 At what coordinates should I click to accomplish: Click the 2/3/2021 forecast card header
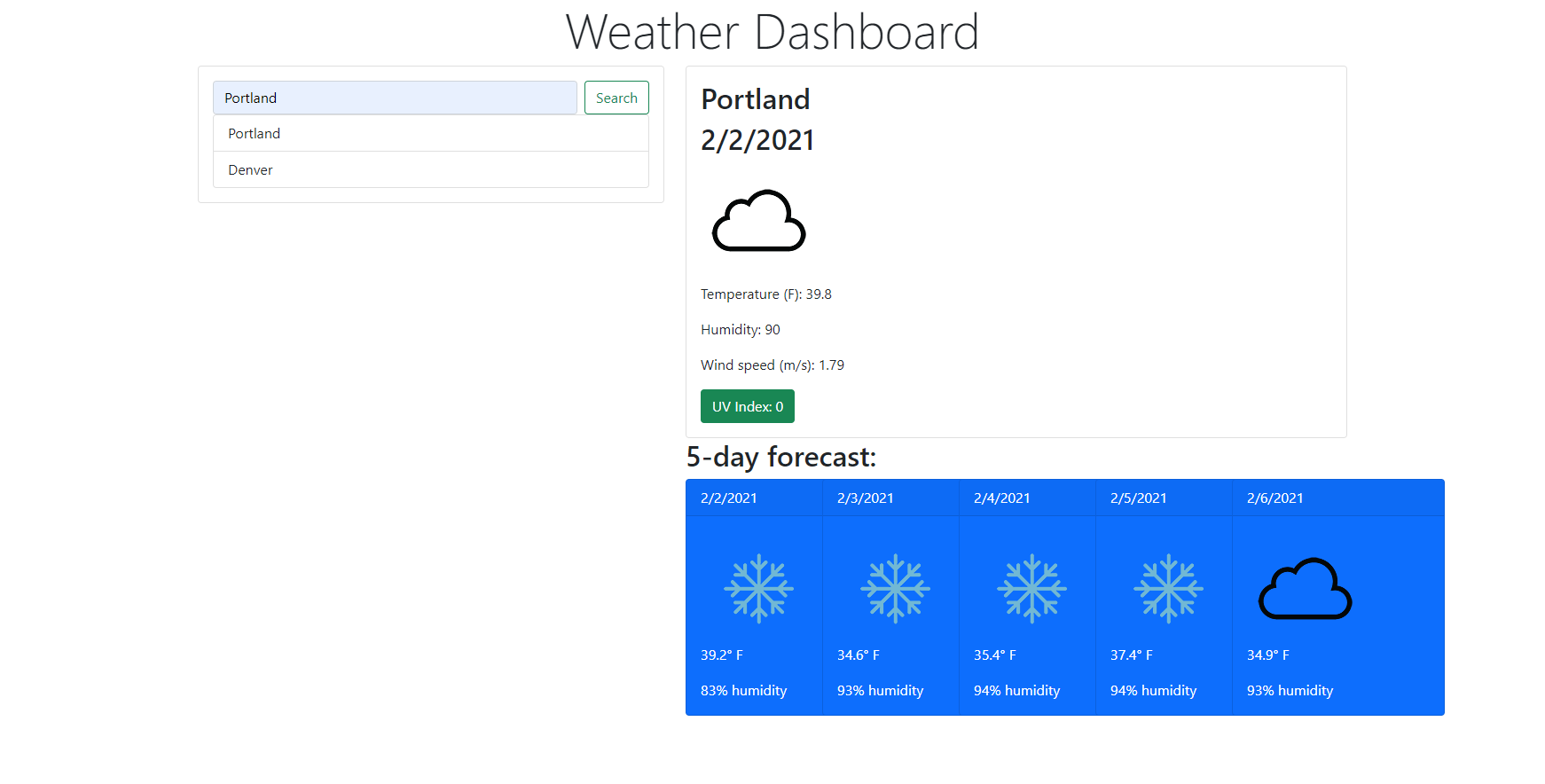click(890, 498)
